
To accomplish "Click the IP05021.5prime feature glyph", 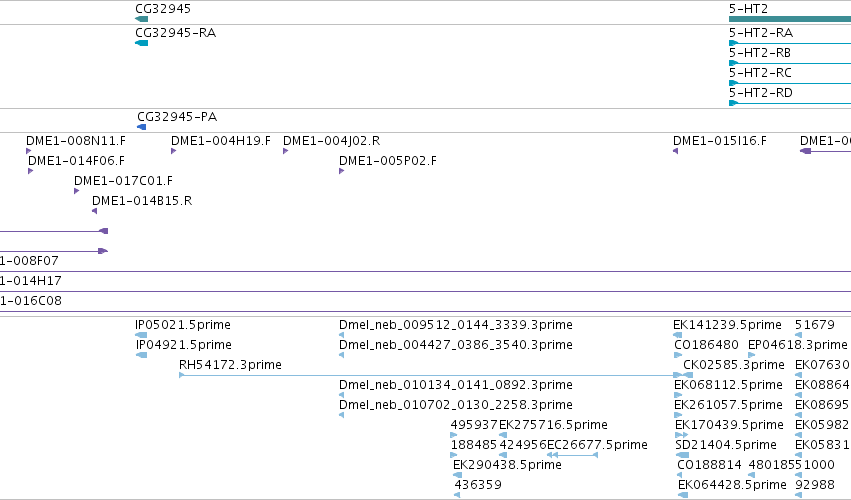I will tap(141, 335).
